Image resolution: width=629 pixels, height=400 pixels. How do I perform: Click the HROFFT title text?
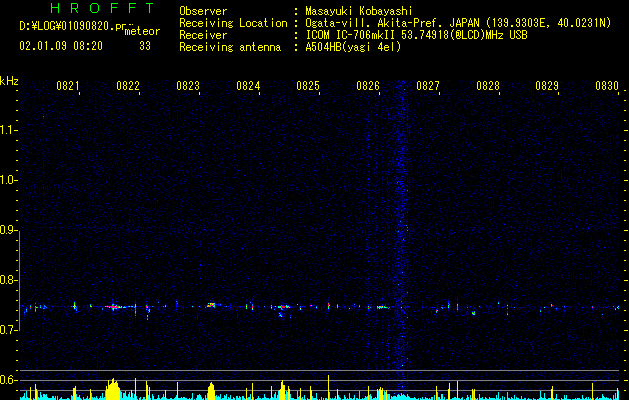click(102, 8)
